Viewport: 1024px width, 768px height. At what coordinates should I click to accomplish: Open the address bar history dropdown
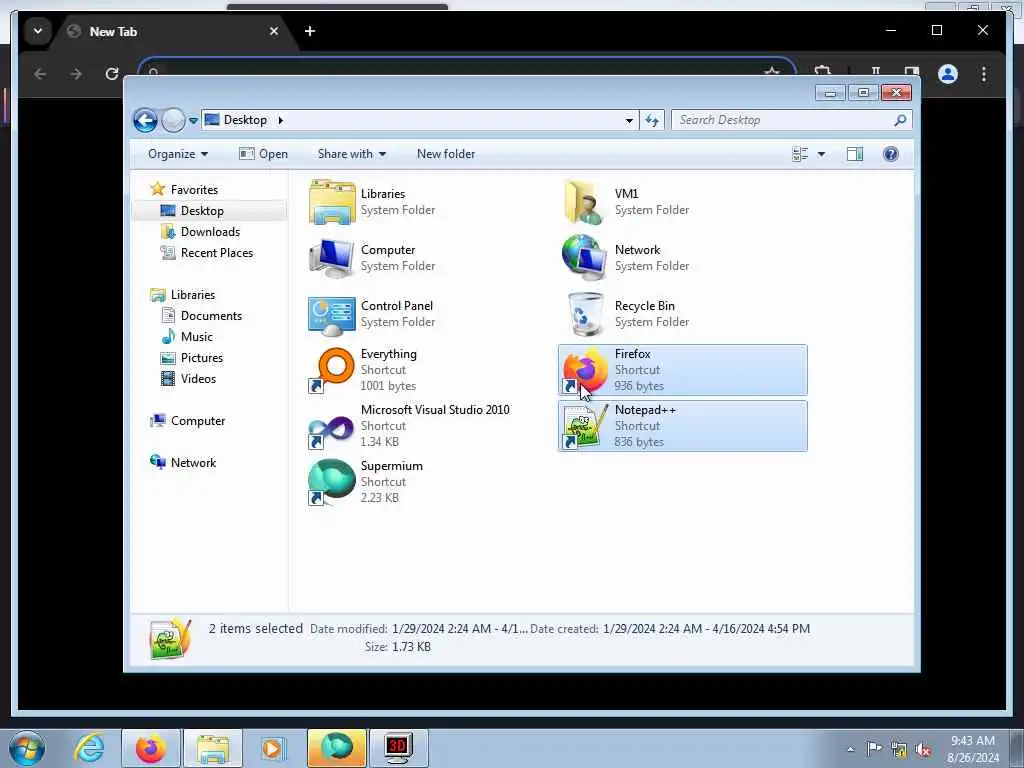(x=629, y=120)
